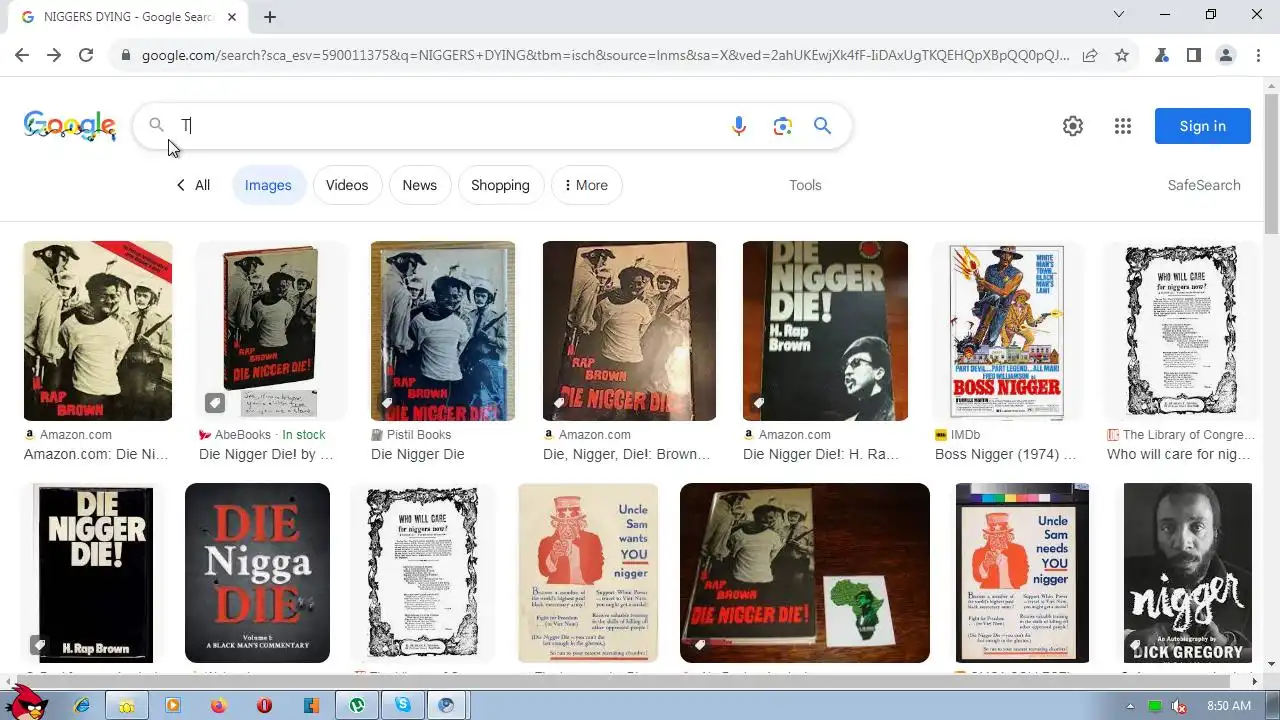Open the Start menu button

28,702
